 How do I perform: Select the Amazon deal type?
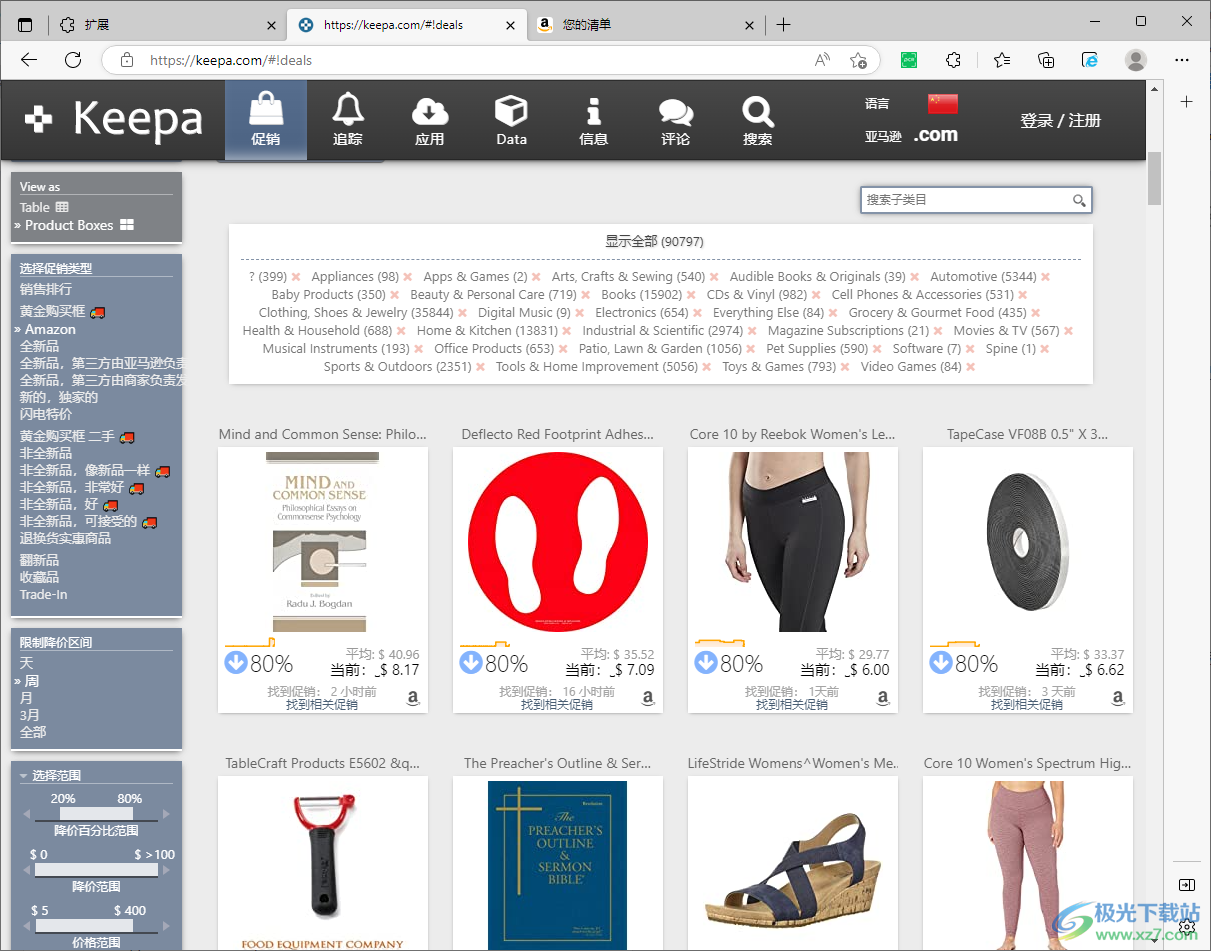(x=50, y=329)
